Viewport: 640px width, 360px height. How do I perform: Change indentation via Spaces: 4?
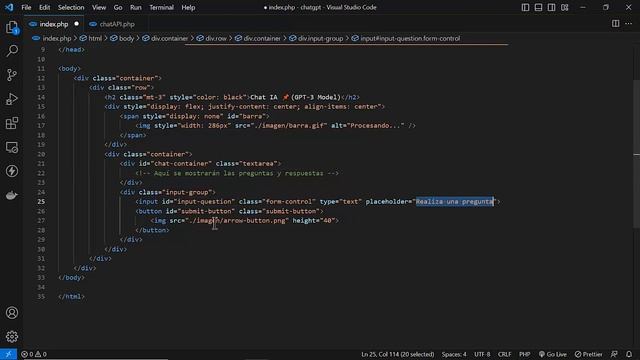[x=454, y=354]
